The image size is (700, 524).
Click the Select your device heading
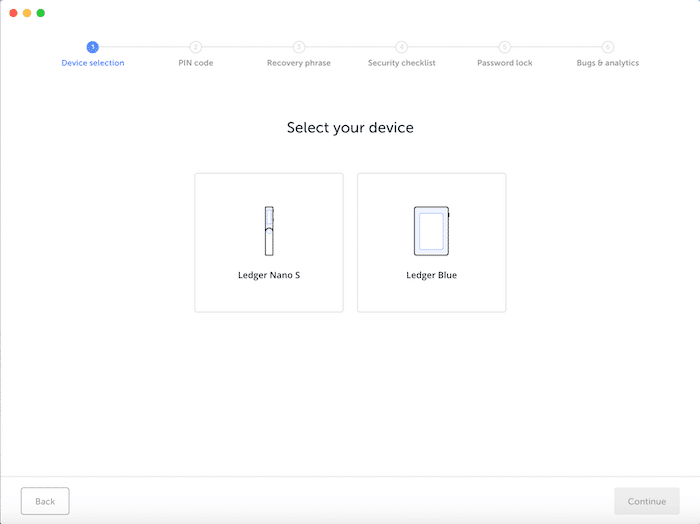[350, 128]
